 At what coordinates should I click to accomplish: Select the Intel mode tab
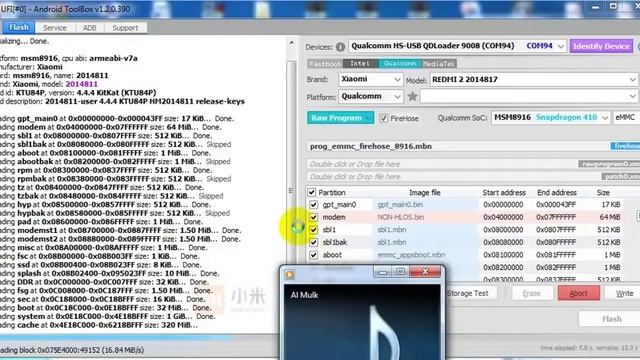(x=360, y=64)
